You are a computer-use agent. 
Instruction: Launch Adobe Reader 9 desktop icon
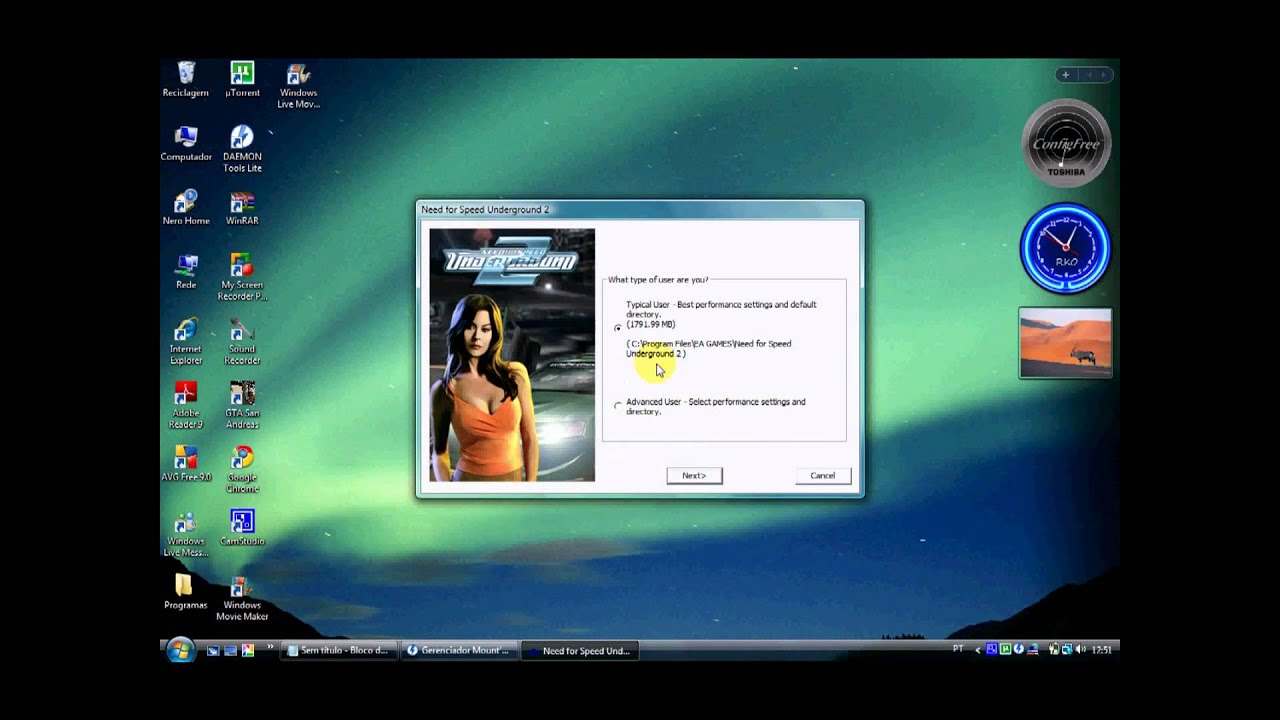pos(185,405)
